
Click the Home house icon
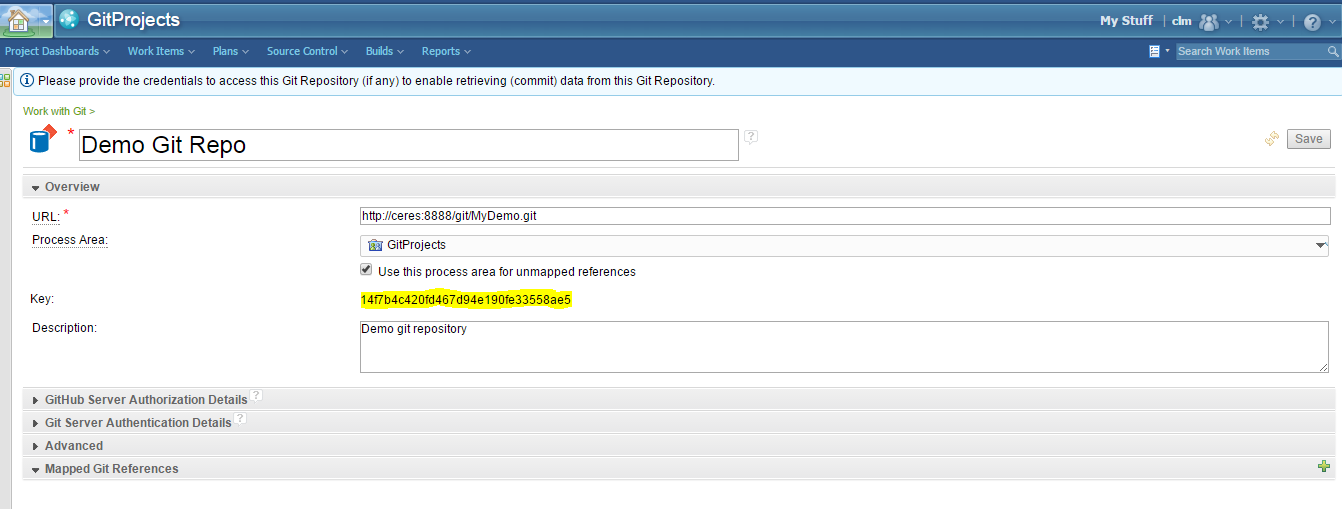(x=18, y=20)
